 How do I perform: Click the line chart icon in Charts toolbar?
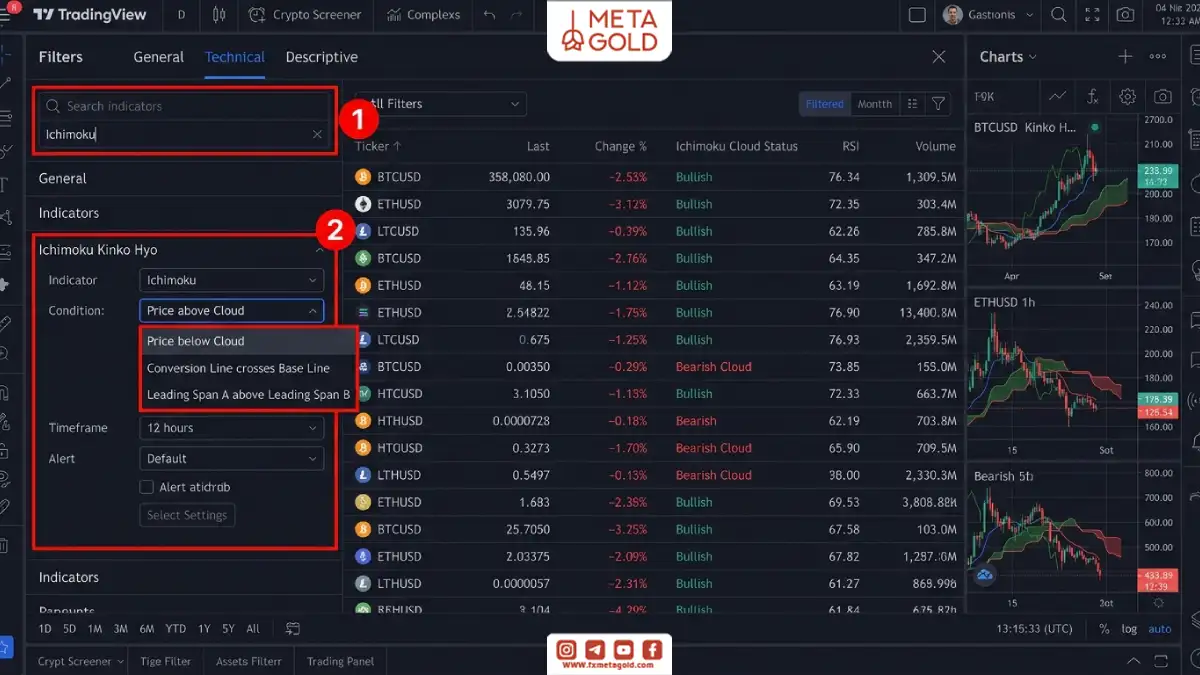click(1057, 97)
